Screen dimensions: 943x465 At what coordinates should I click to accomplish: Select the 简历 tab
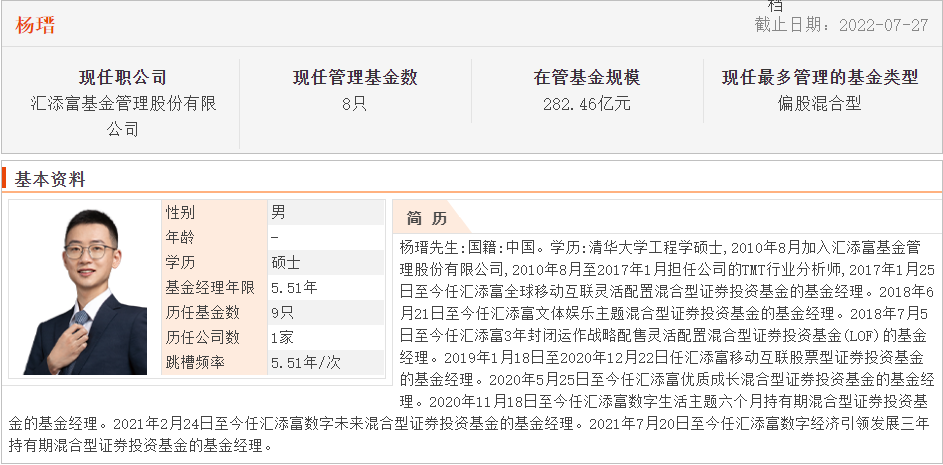(426, 218)
